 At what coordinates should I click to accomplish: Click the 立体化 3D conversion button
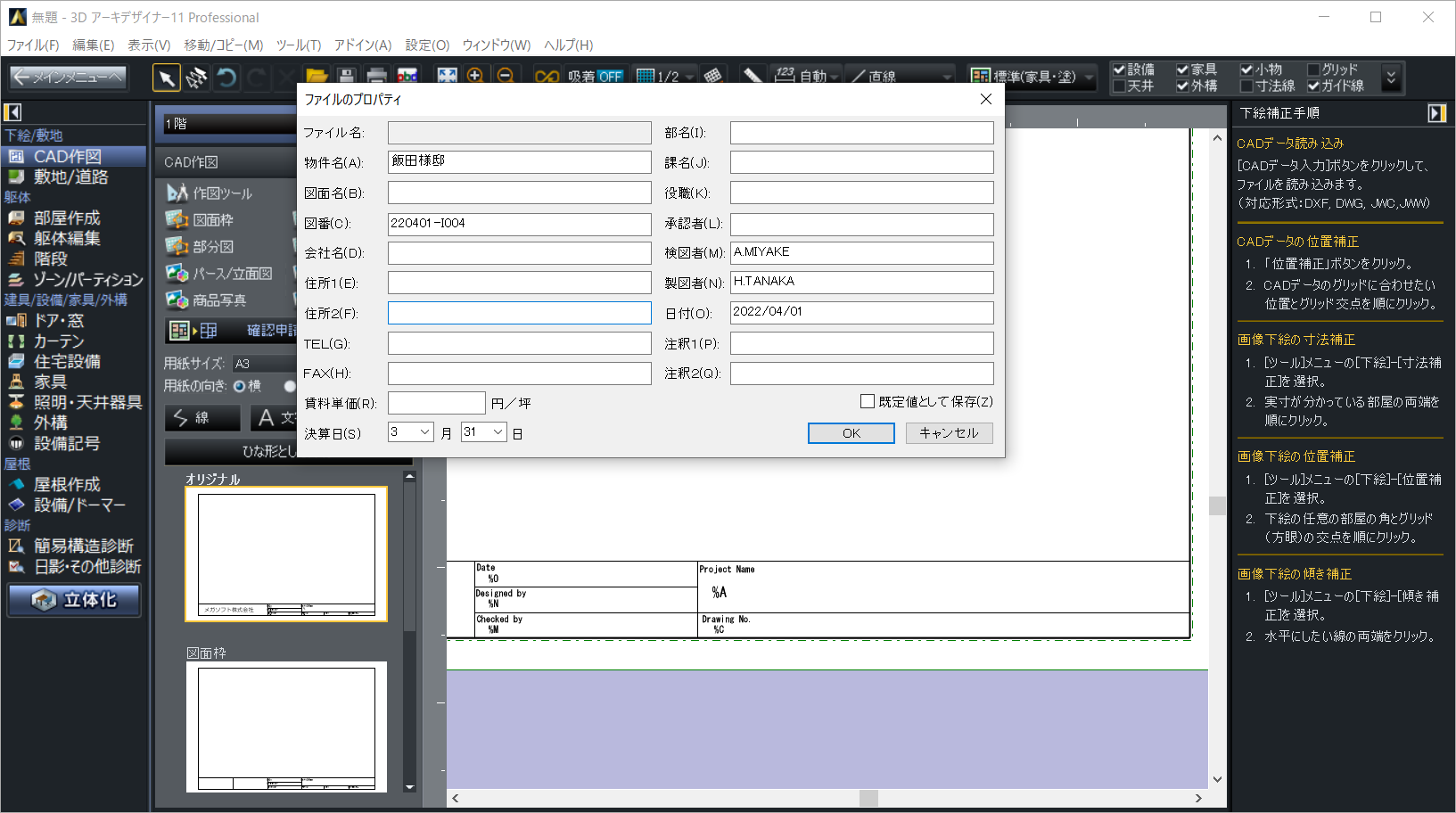point(75,600)
